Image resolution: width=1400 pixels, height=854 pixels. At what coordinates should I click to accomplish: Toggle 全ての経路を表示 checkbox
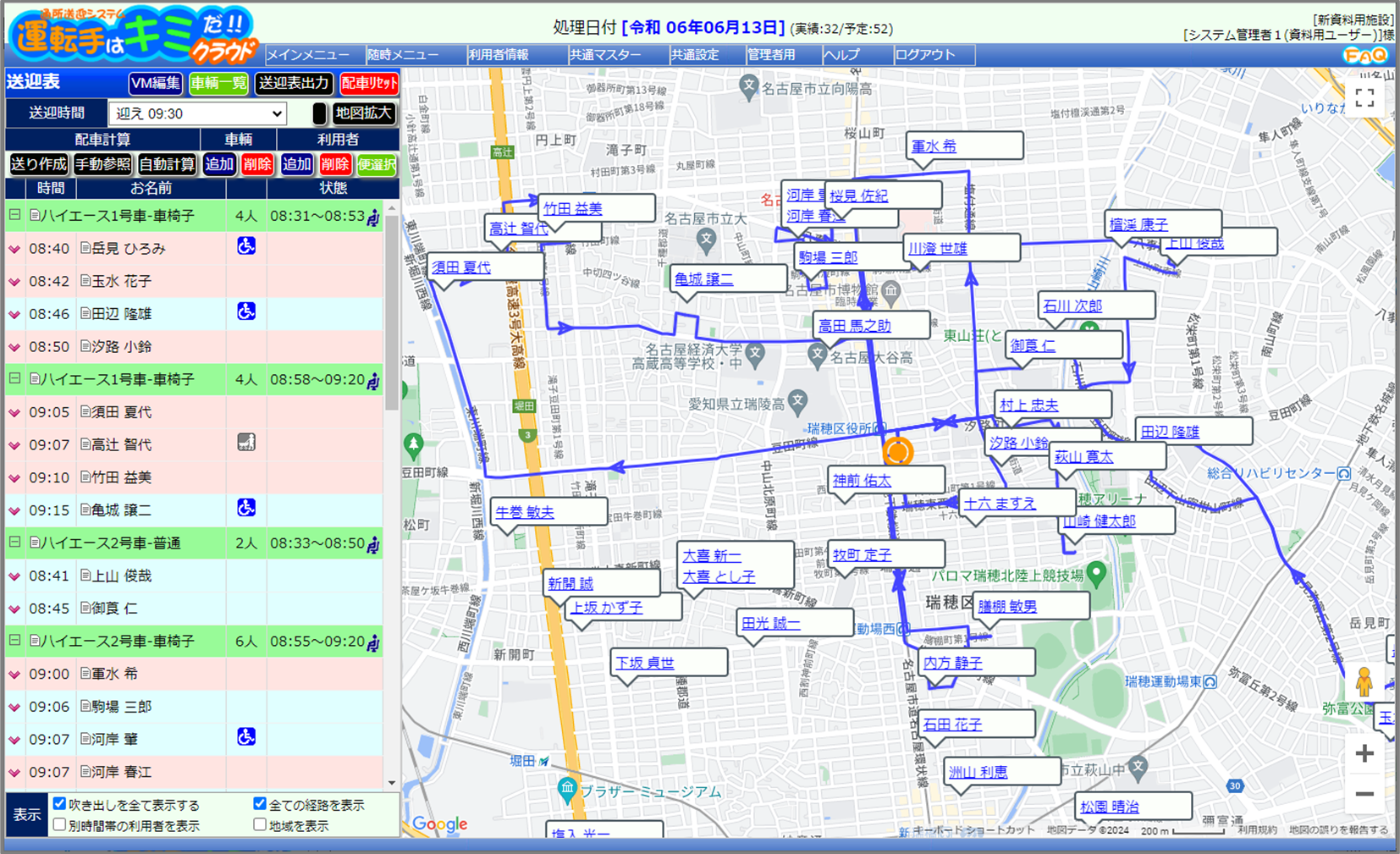[260, 803]
